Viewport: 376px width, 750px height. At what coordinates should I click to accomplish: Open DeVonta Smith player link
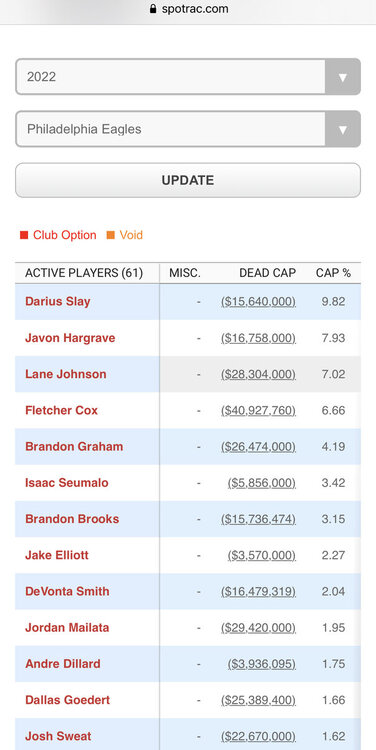pyautogui.click(x=67, y=591)
